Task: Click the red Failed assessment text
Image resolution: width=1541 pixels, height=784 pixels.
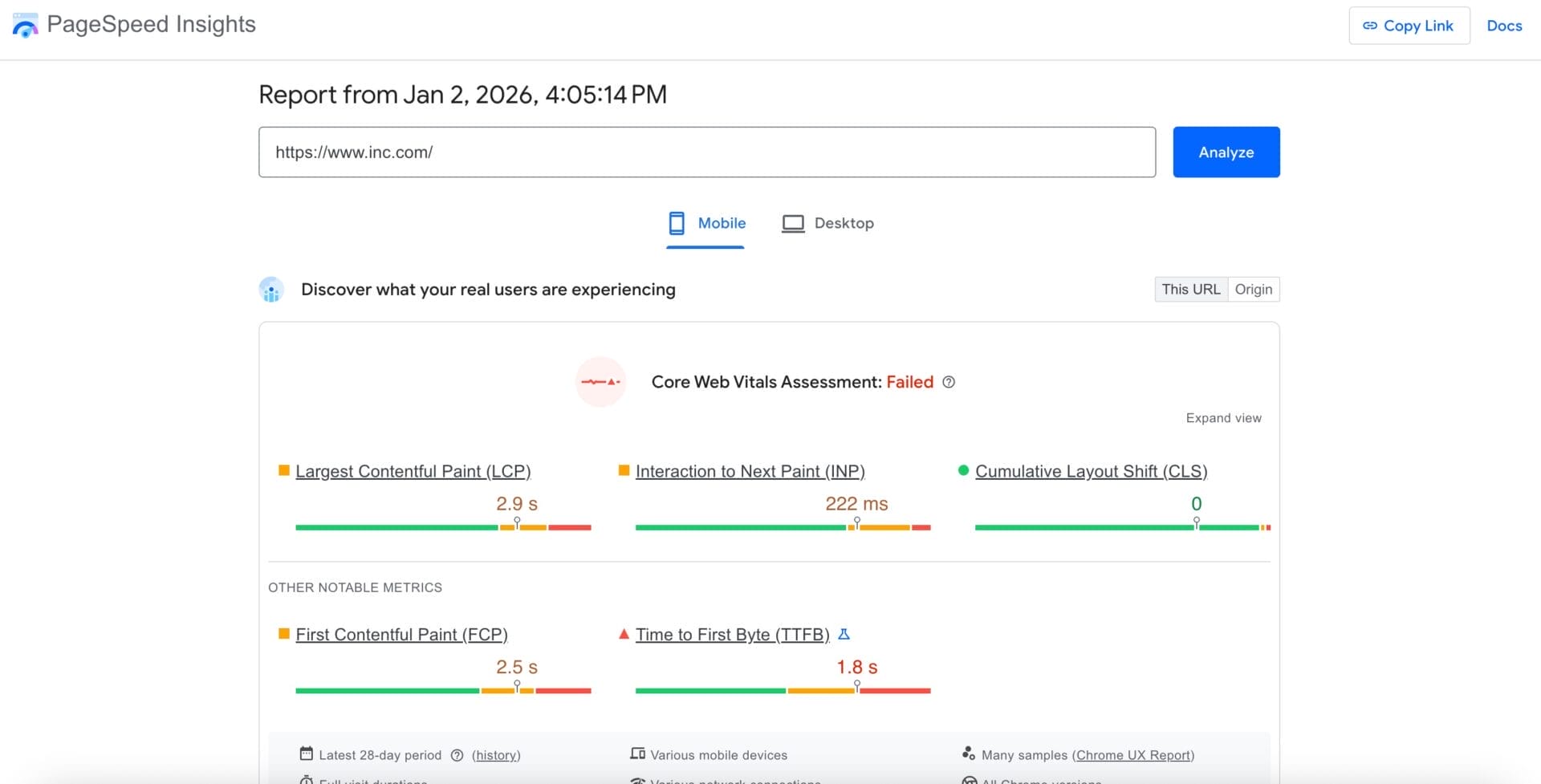Action: [x=910, y=382]
